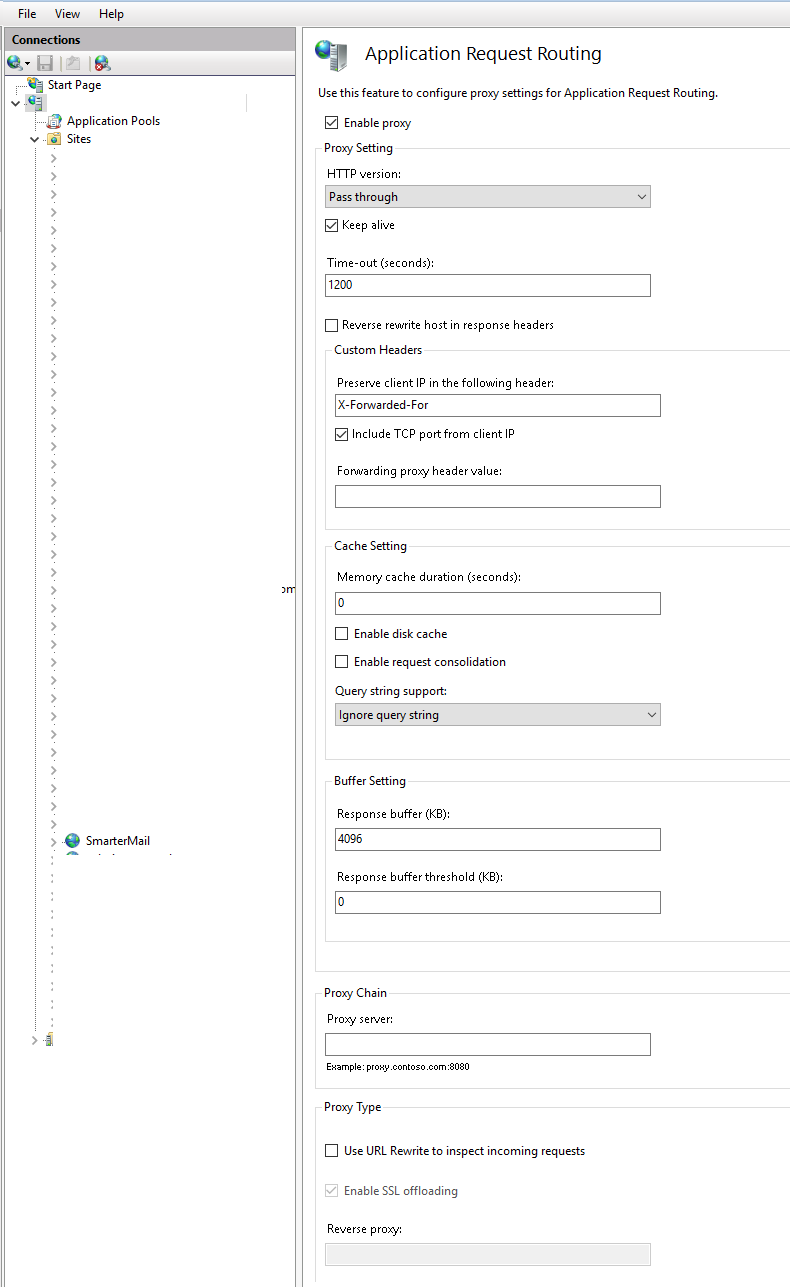Disable the Keep alive option
The height and width of the screenshot is (1287, 790).
click(331, 225)
